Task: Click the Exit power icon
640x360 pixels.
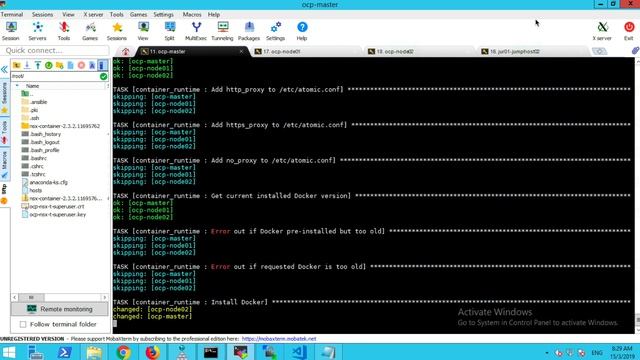Action: (x=629, y=31)
